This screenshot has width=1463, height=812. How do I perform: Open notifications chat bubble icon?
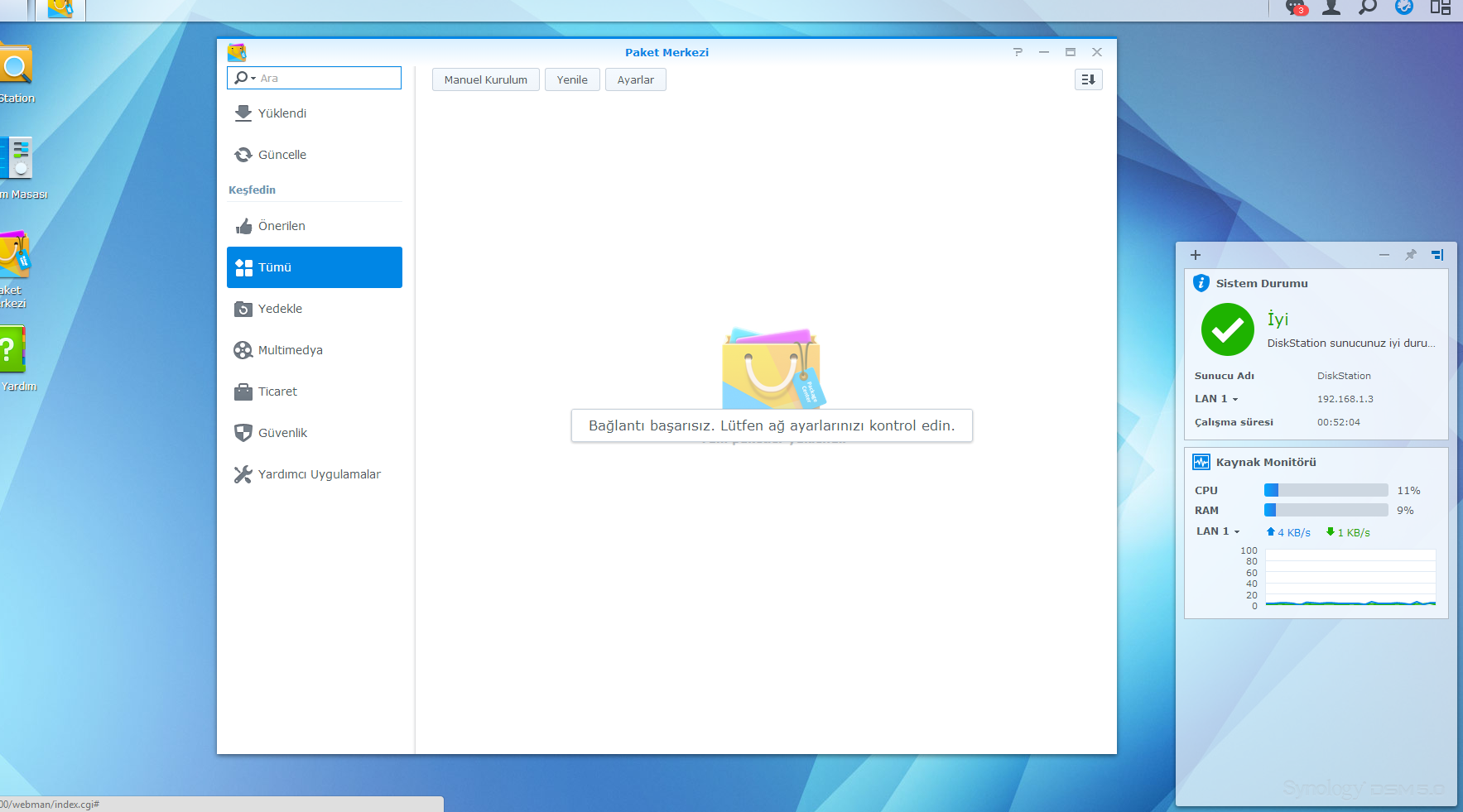tap(1295, 8)
